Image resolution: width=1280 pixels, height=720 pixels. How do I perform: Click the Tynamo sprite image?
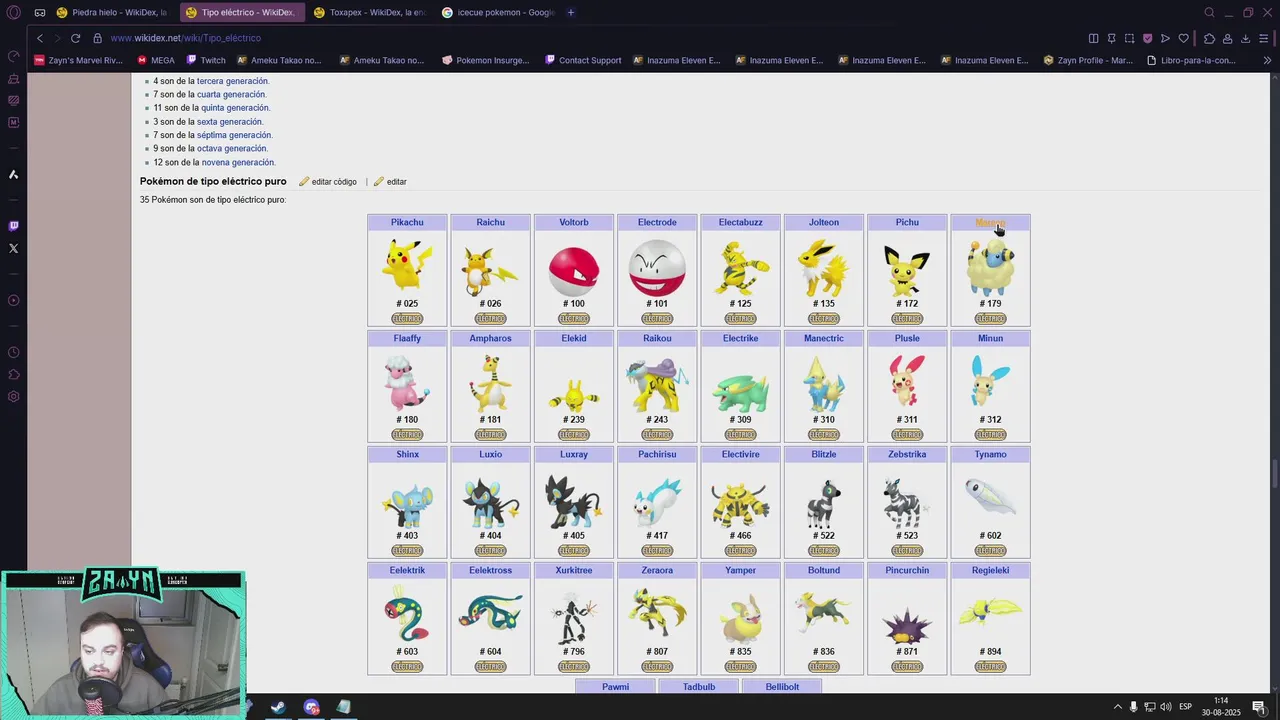tap(990, 498)
